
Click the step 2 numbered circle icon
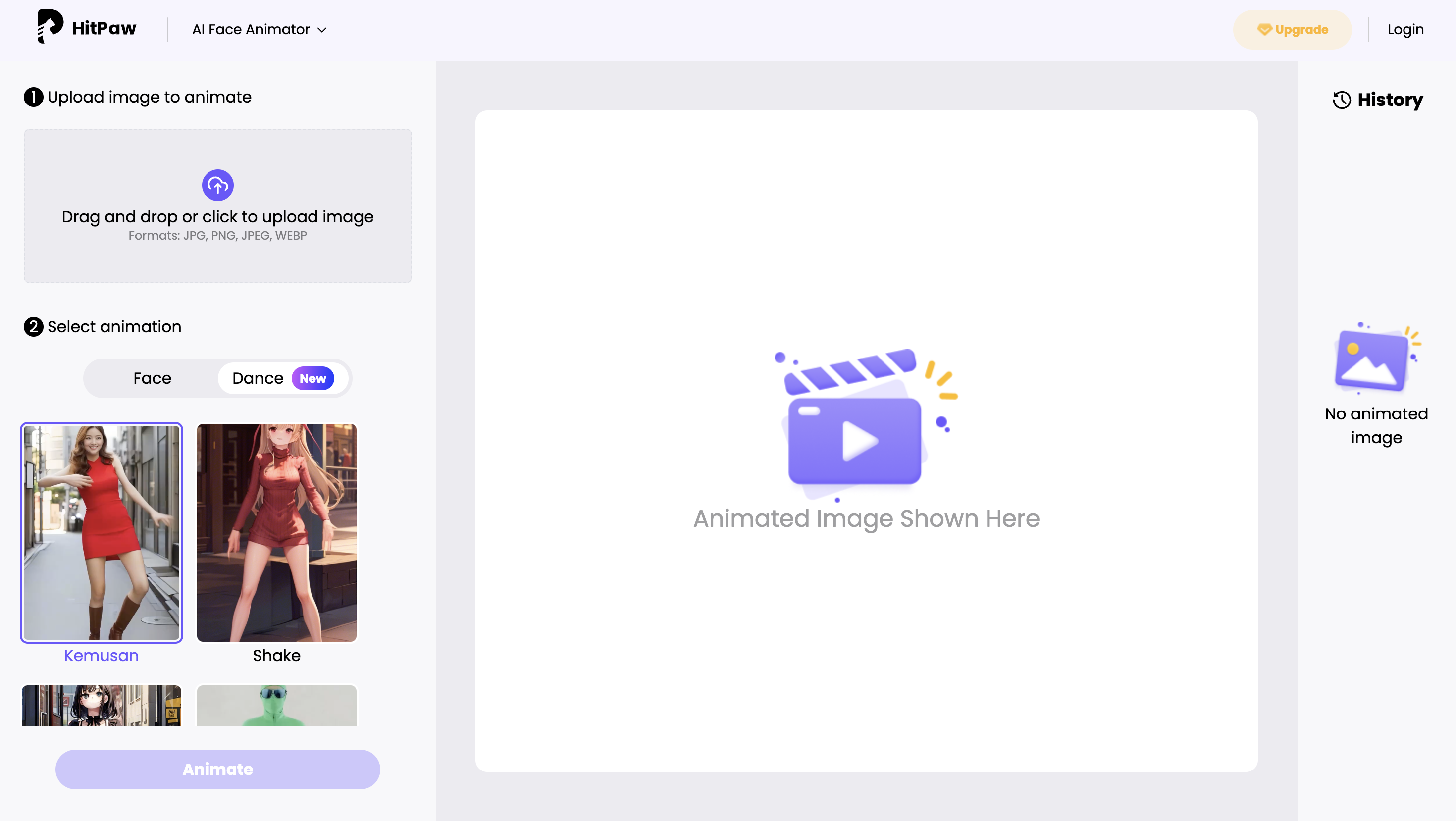(33, 326)
